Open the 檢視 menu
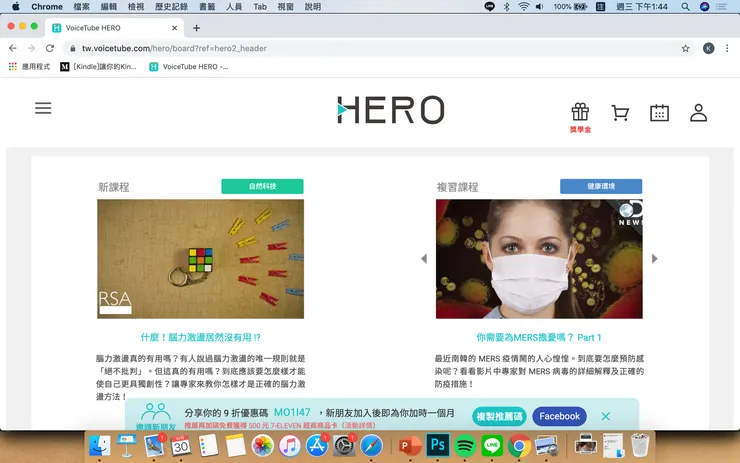The height and width of the screenshot is (463, 740). click(136, 7)
